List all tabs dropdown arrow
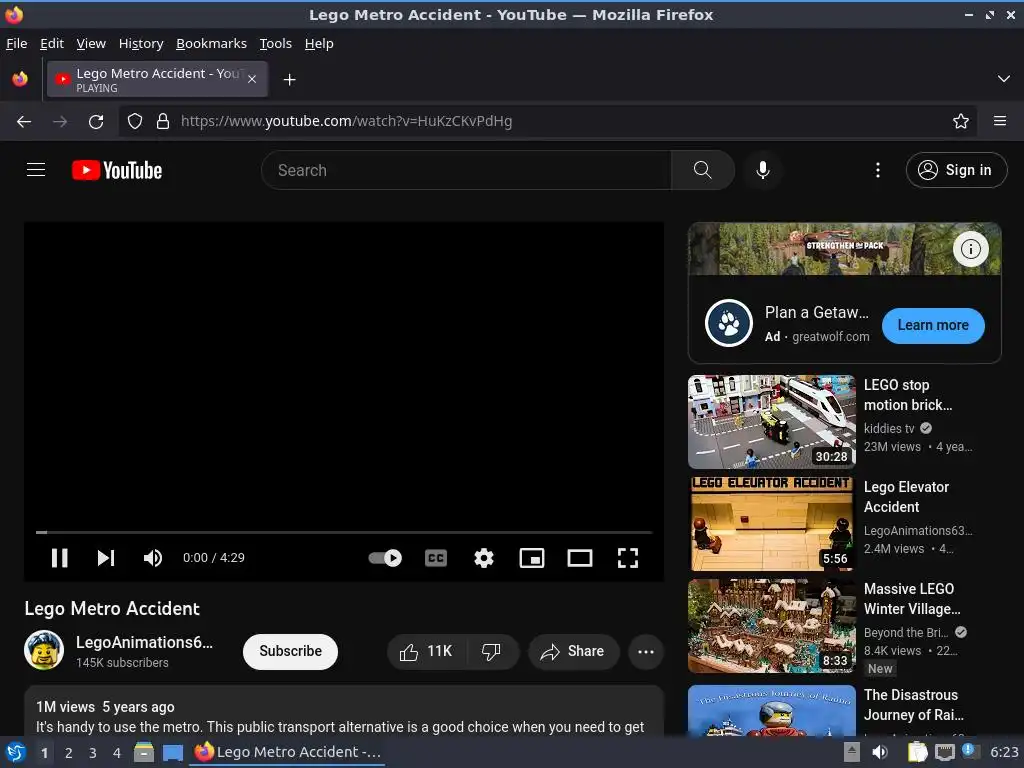Screen dimensions: 1024x768 [x=1004, y=79]
